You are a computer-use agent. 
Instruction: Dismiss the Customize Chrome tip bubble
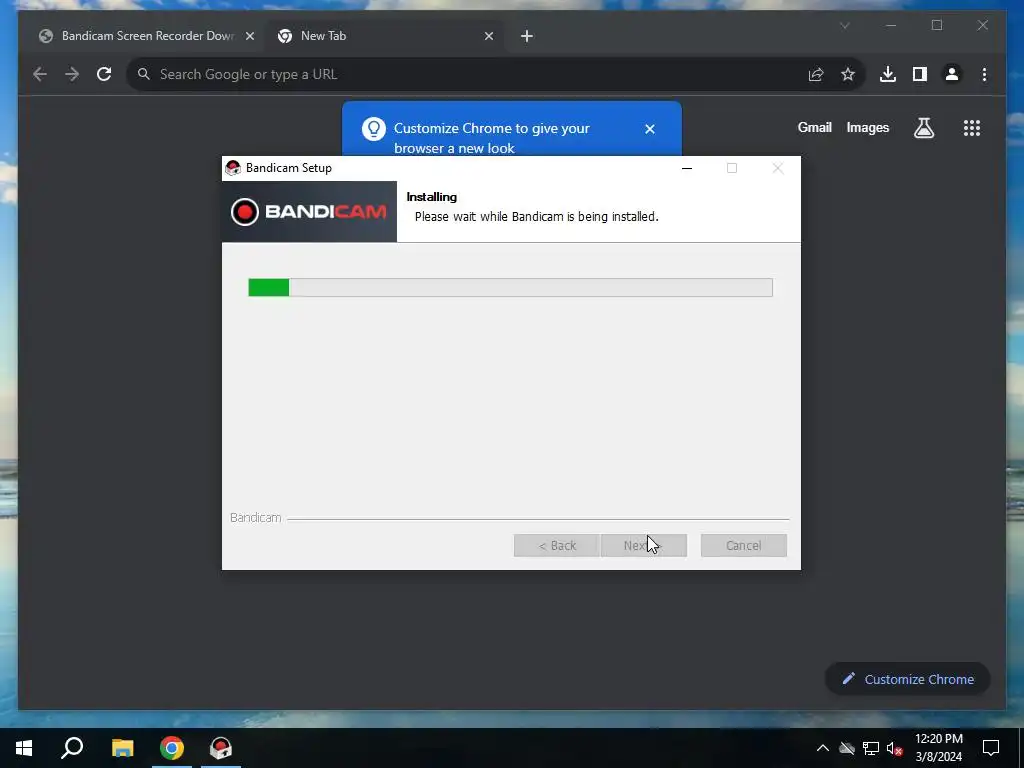pos(650,129)
